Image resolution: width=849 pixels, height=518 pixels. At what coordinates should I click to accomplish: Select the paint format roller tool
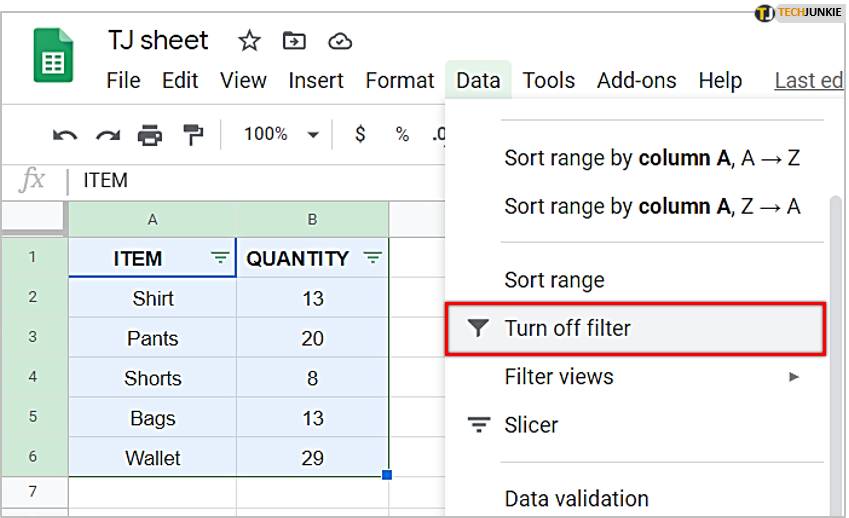pos(193,135)
